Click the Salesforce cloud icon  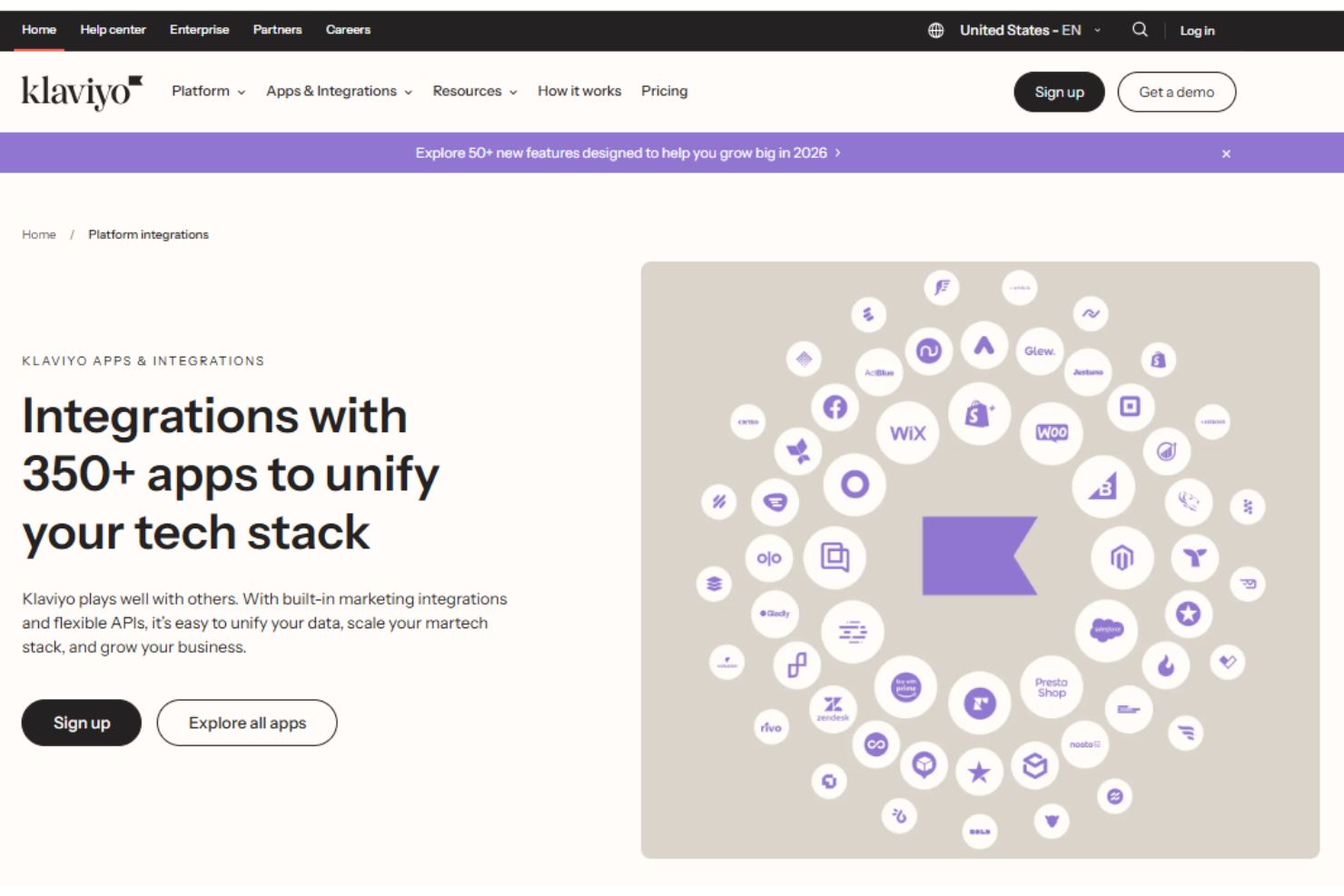point(1106,629)
